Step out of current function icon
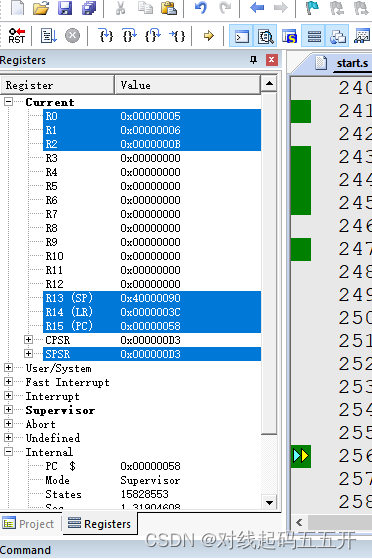Screen dimensions: 372x559 [x=153, y=36]
